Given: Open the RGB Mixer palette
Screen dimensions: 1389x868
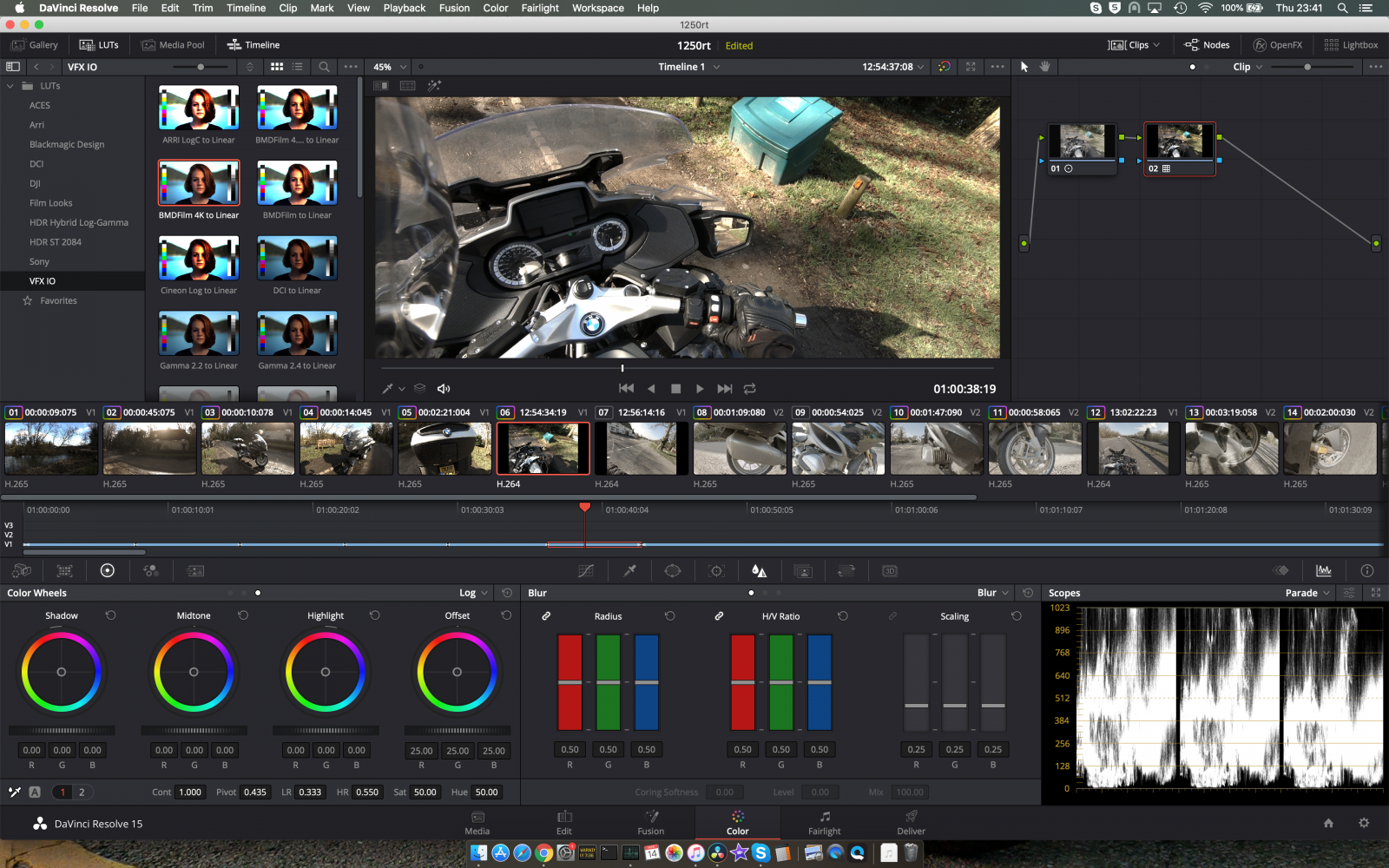Looking at the screenshot, I should (x=151, y=570).
